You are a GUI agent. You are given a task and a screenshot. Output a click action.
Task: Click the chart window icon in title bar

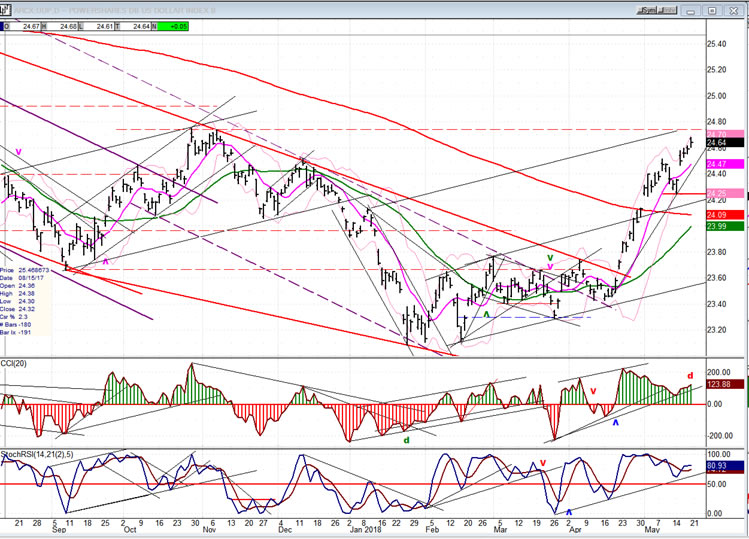pyautogui.click(x=5, y=10)
